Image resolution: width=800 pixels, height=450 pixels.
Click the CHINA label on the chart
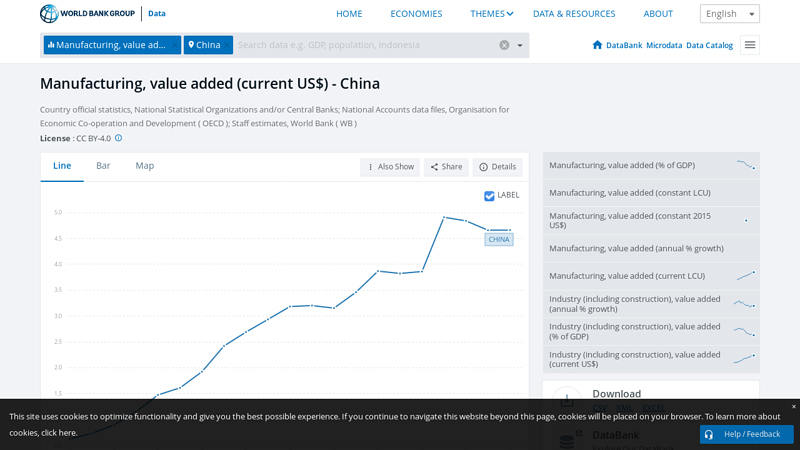[498, 239]
